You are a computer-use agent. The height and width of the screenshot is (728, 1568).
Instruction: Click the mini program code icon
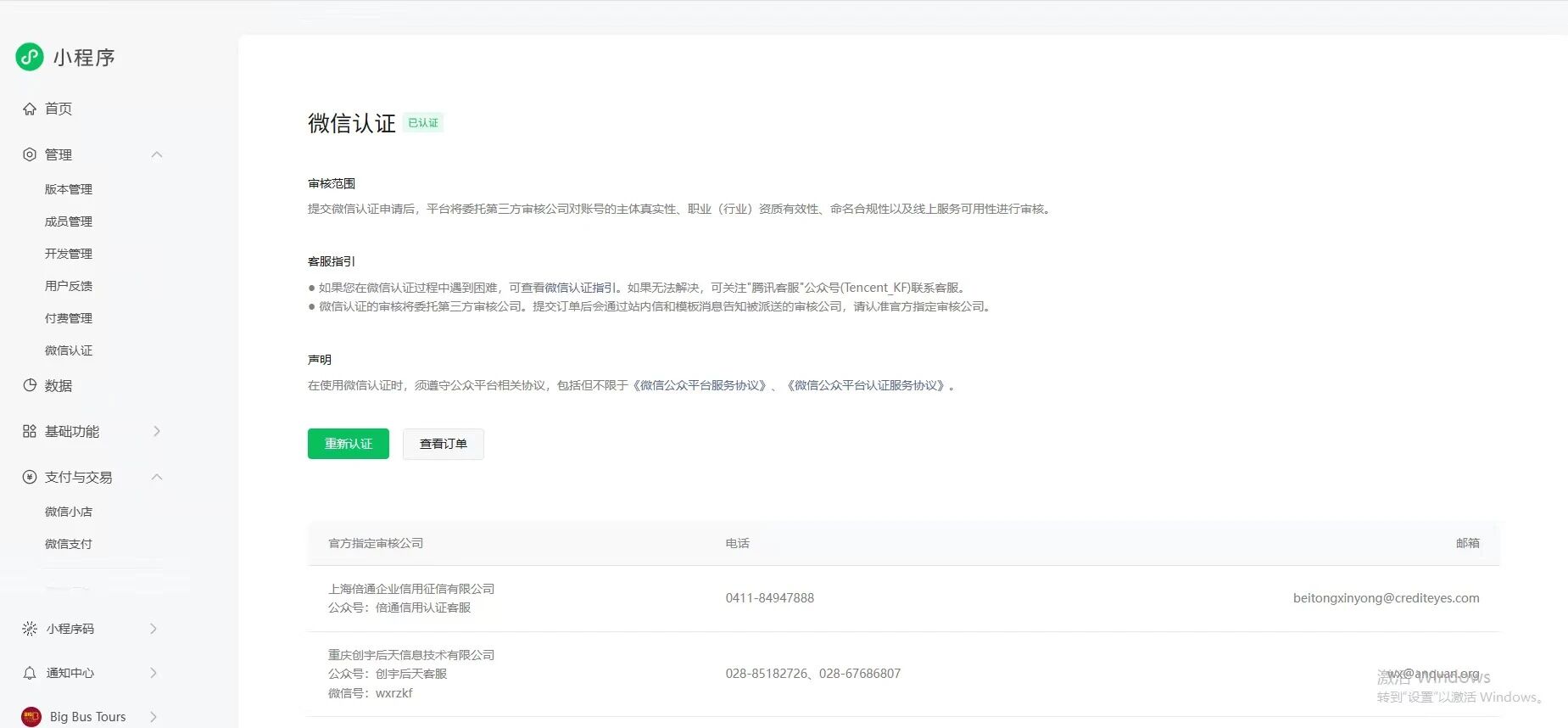point(30,629)
